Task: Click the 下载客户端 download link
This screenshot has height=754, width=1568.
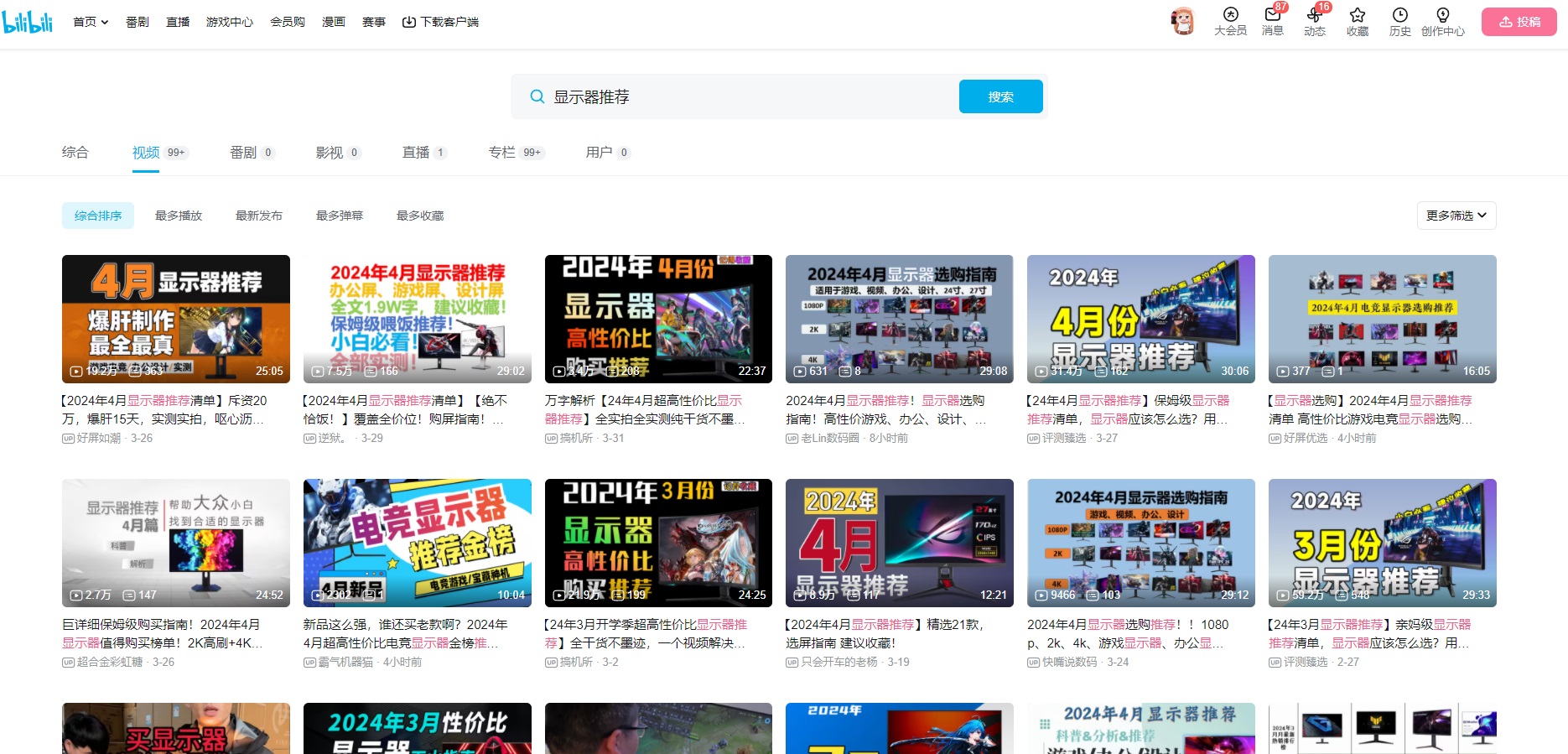Action: 440,22
